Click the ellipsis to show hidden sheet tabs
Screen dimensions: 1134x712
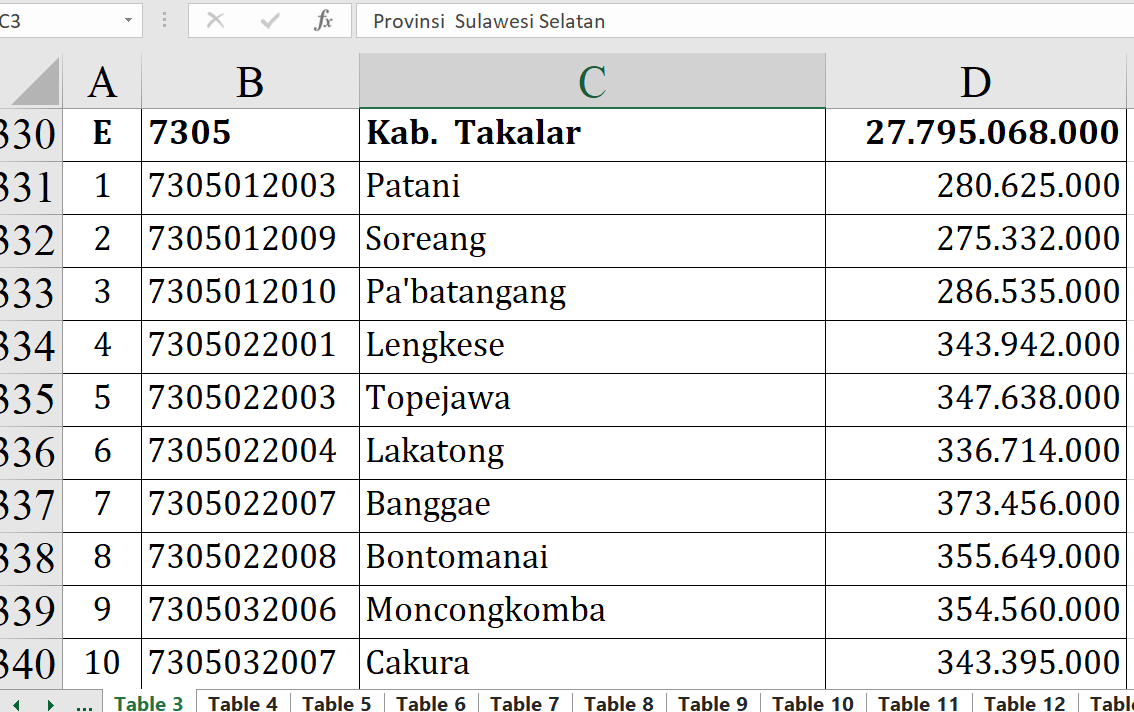[84, 704]
